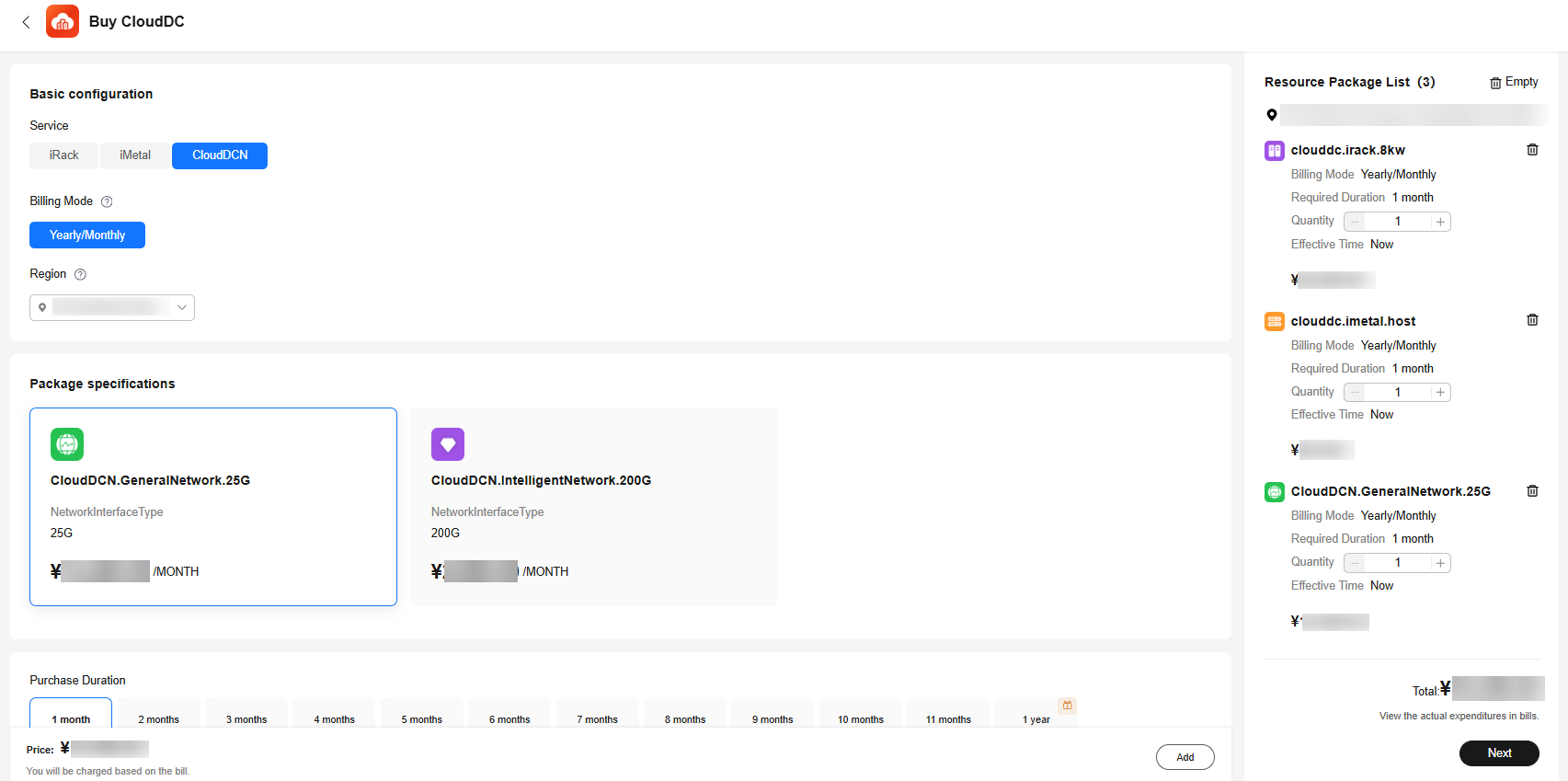Open Billing Mode help tooltip icon
The height and width of the screenshot is (781, 1568).
pos(107,201)
